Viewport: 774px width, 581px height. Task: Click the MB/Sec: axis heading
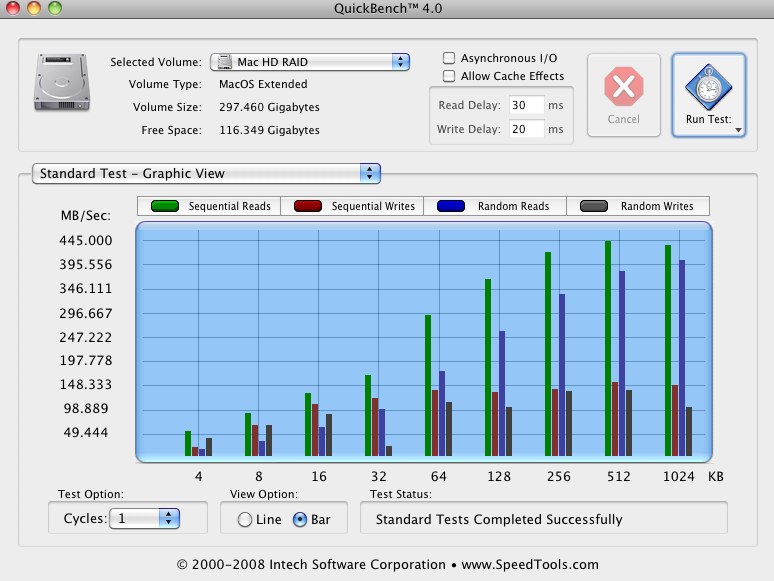click(86, 215)
